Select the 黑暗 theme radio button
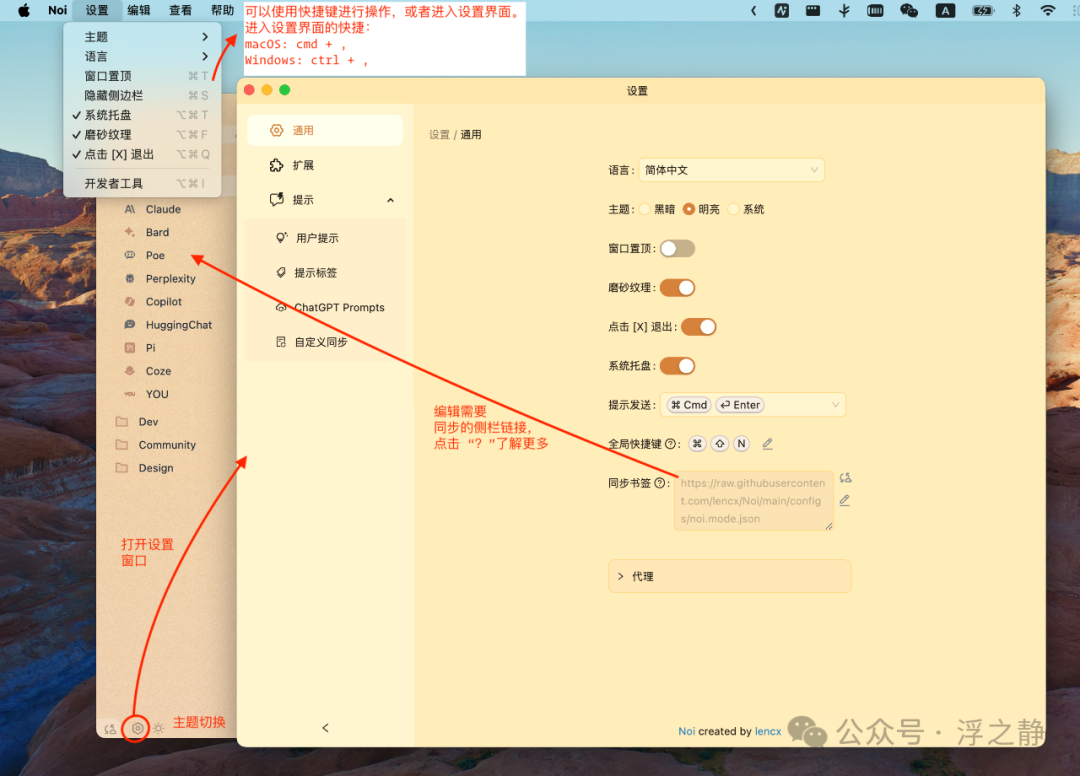This screenshot has width=1080, height=776. [645, 209]
